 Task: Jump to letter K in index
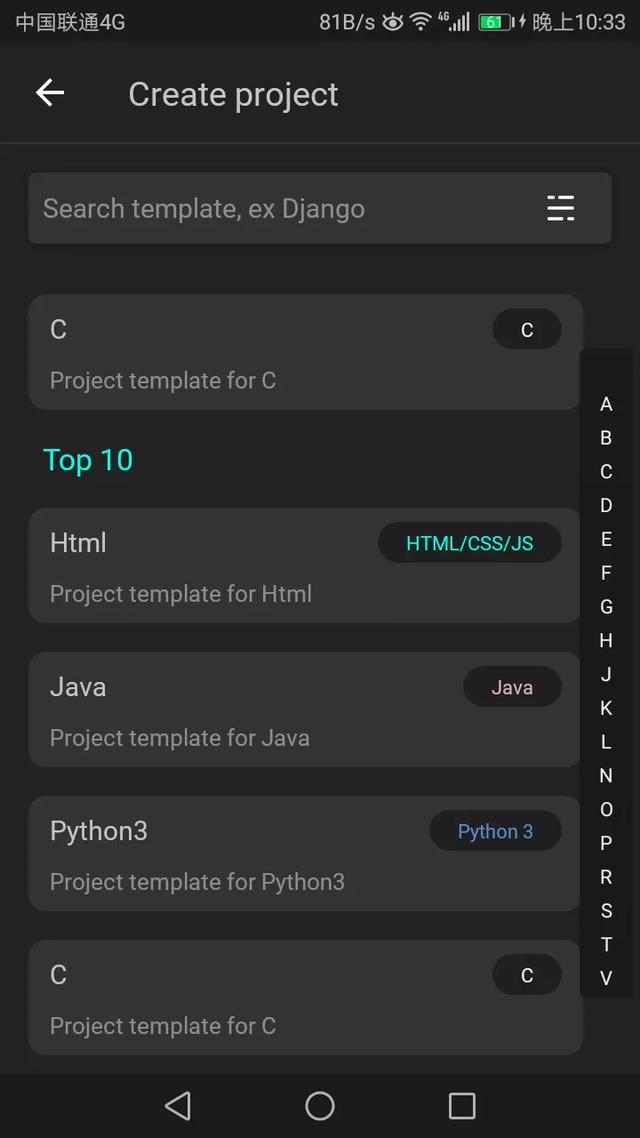[607, 708]
